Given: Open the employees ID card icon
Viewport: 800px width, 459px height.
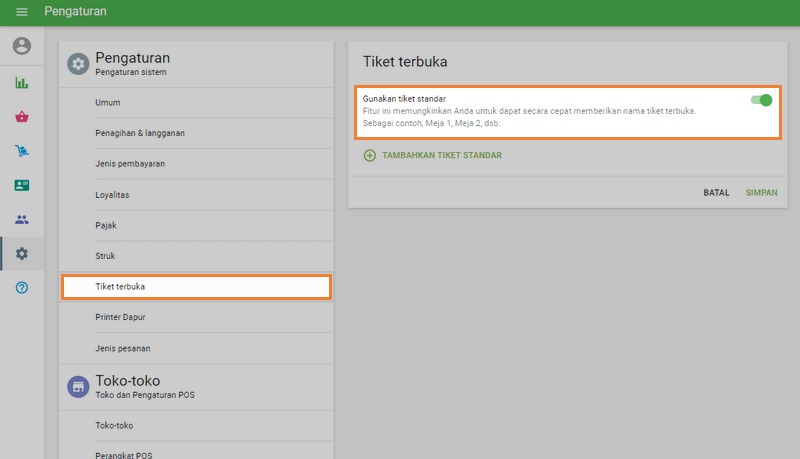Looking at the screenshot, I should click(22, 185).
